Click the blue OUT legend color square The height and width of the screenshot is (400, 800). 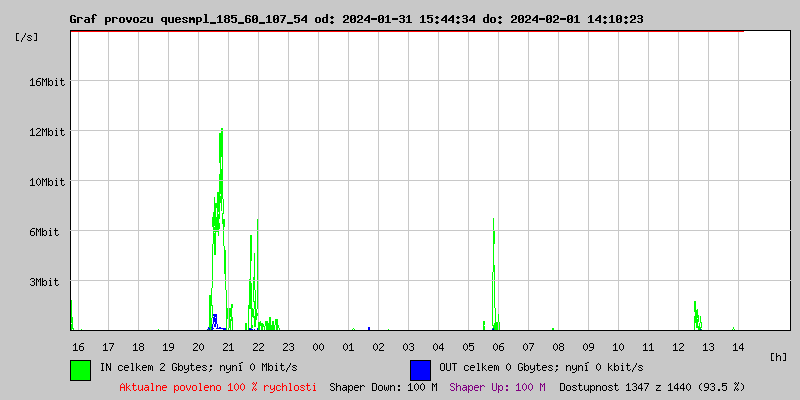420,369
